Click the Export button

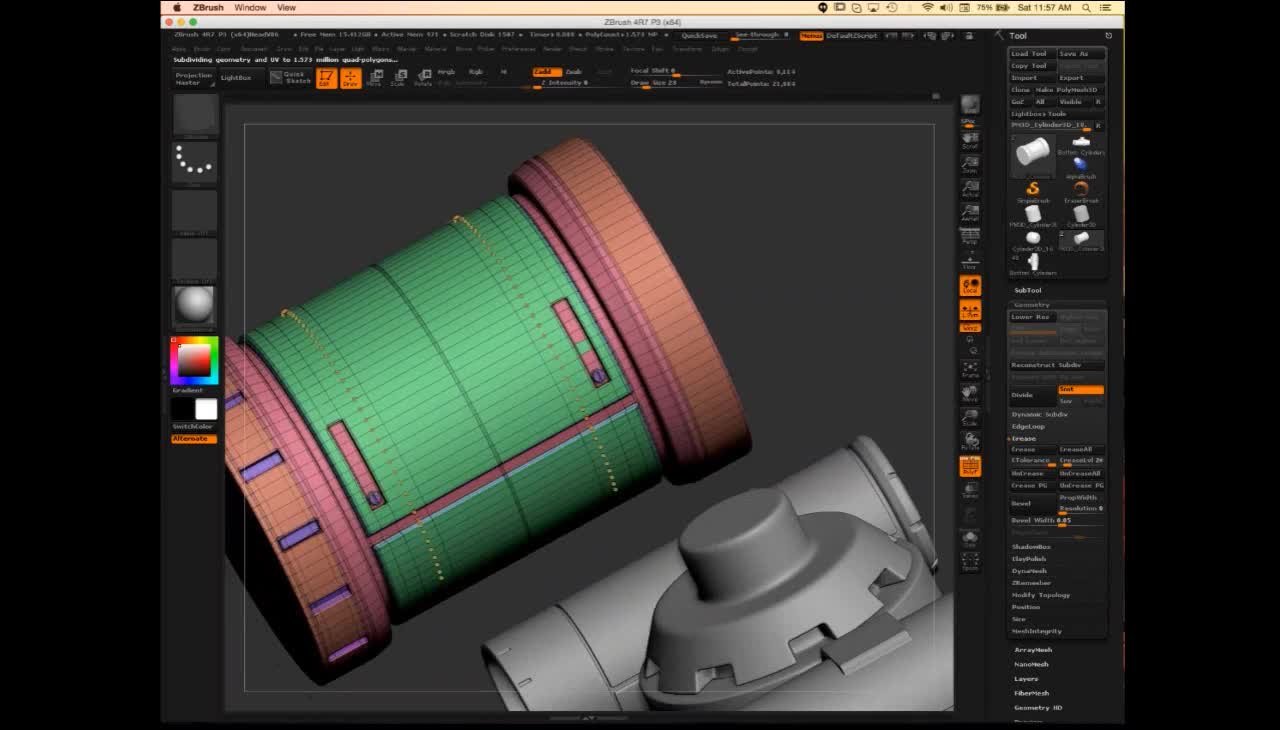(x=1080, y=78)
